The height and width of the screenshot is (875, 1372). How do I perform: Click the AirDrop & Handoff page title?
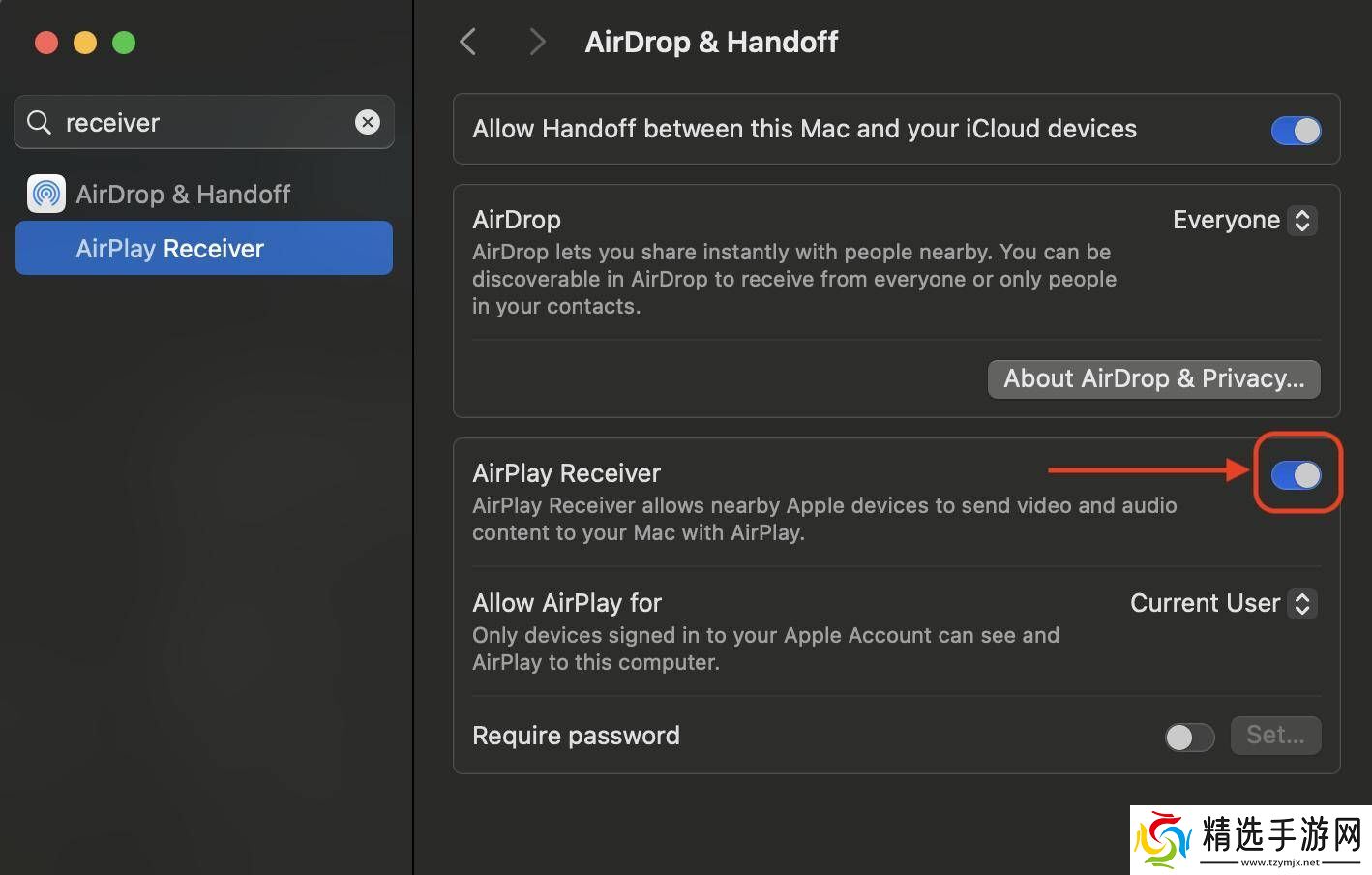[711, 43]
